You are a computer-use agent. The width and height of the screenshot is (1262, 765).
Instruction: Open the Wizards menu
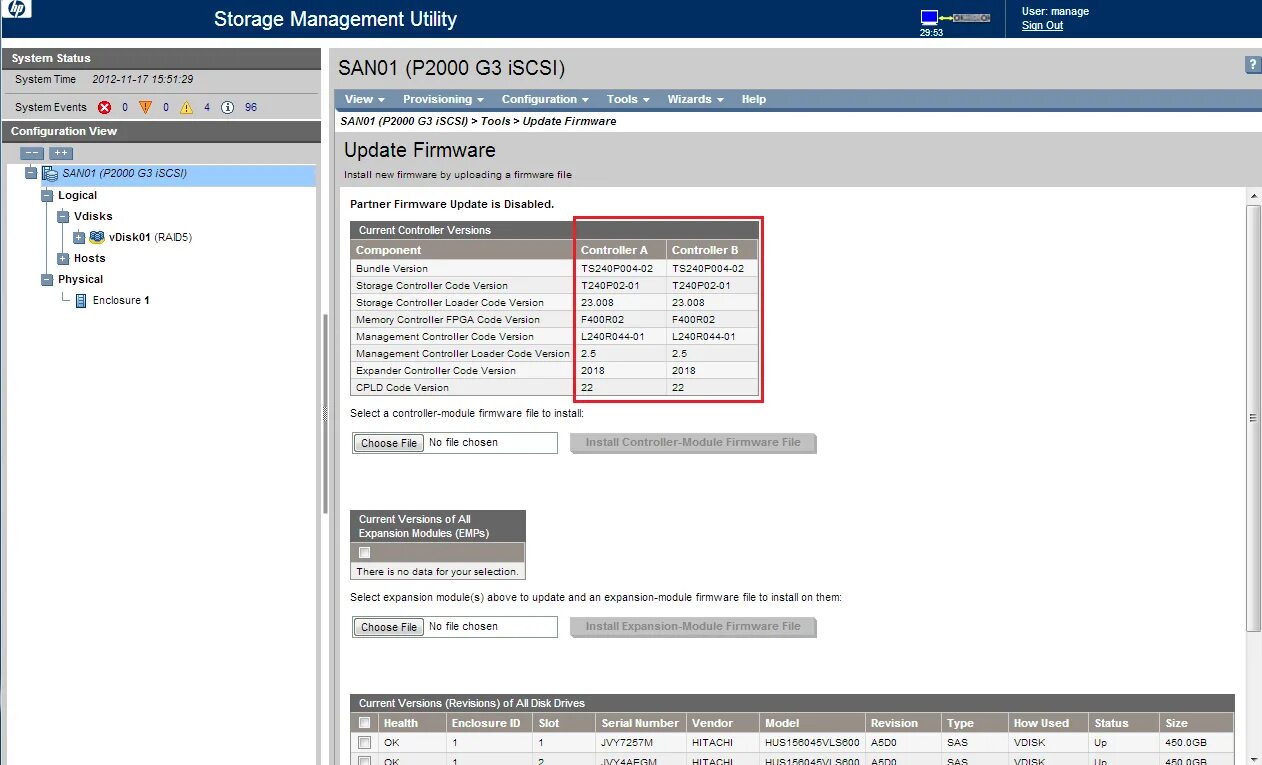tap(695, 99)
